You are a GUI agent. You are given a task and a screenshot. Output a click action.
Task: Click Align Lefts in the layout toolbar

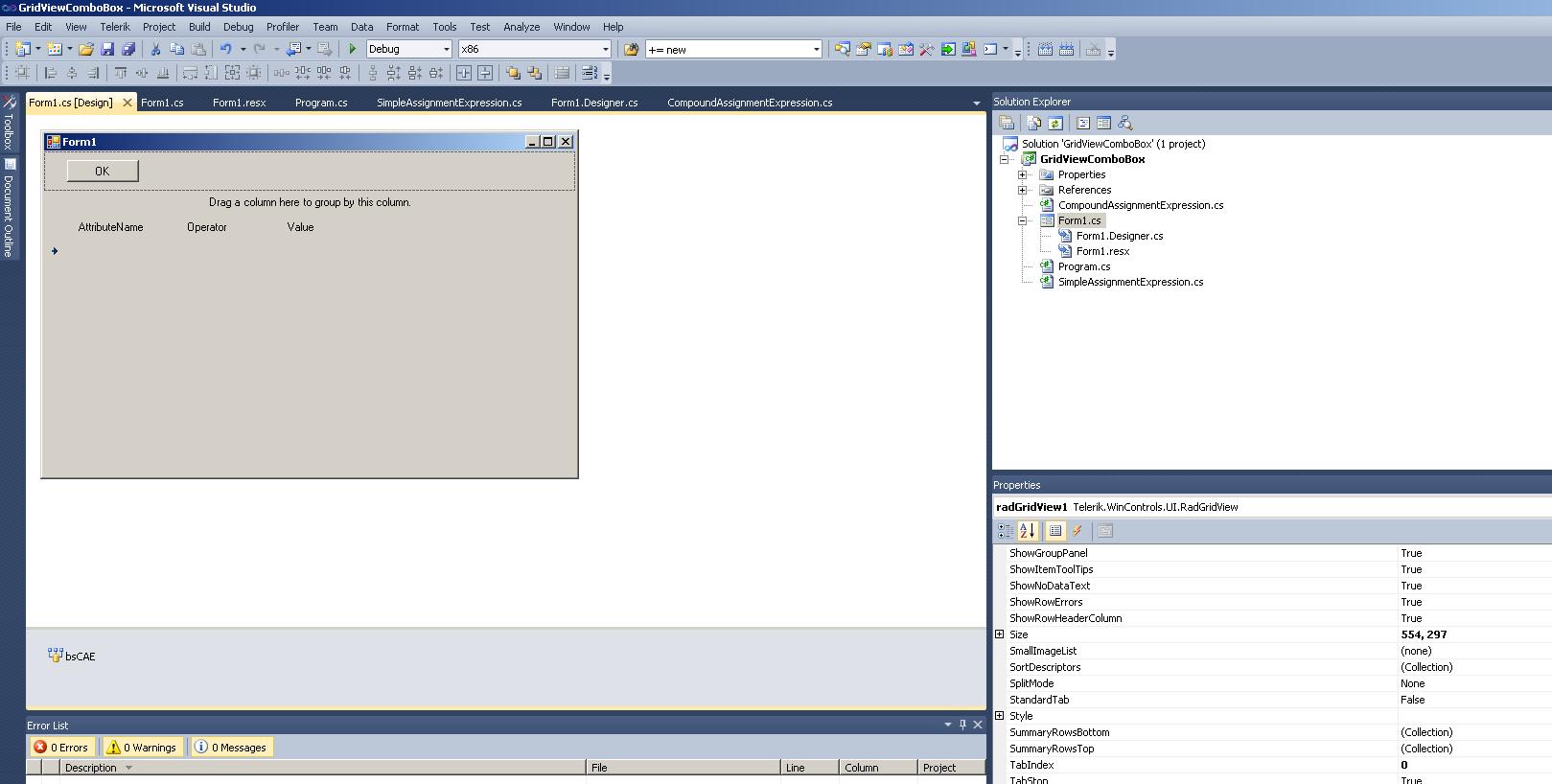point(50,73)
